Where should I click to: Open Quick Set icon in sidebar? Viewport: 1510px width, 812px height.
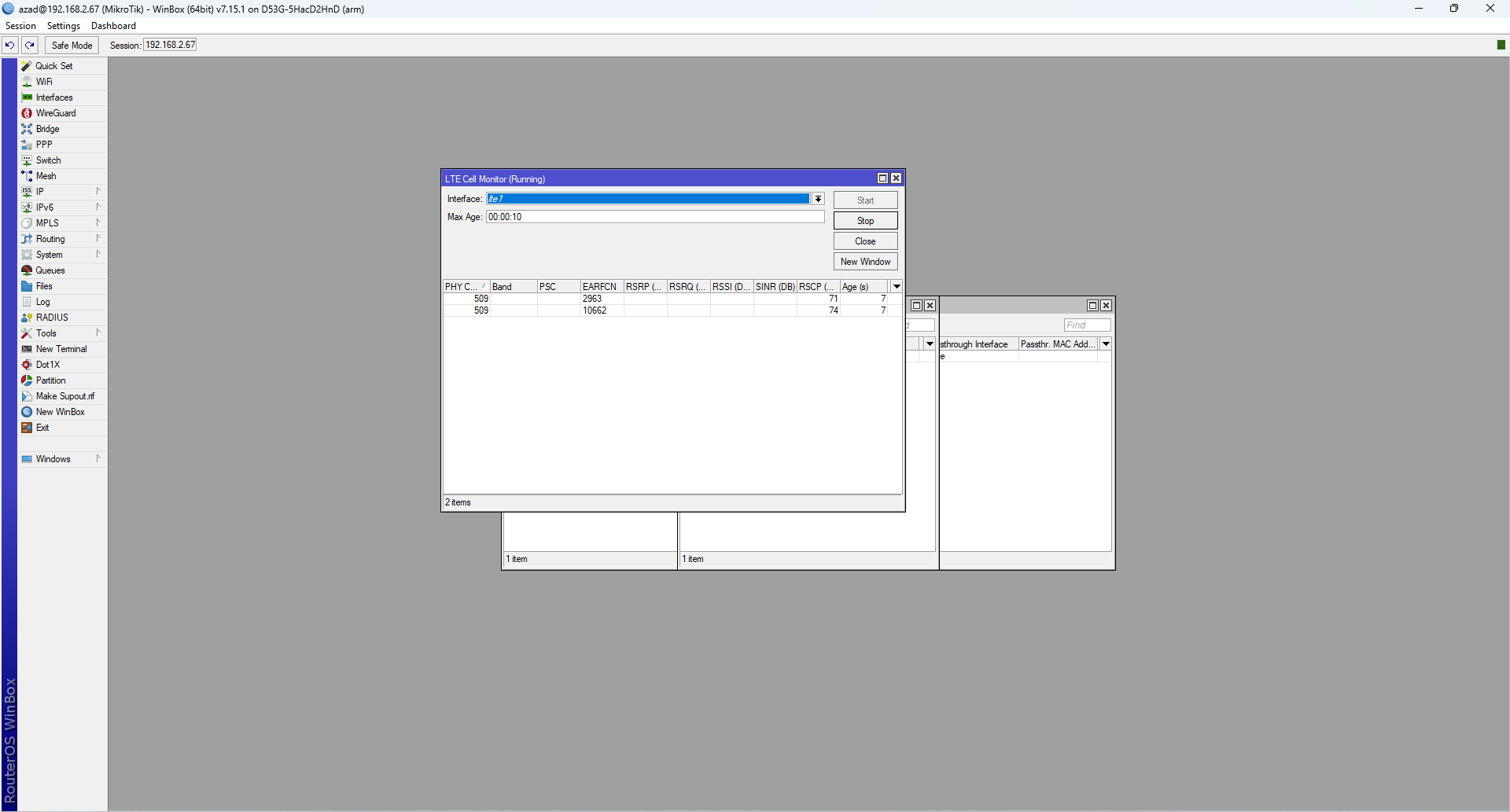(x=27, y=66)
